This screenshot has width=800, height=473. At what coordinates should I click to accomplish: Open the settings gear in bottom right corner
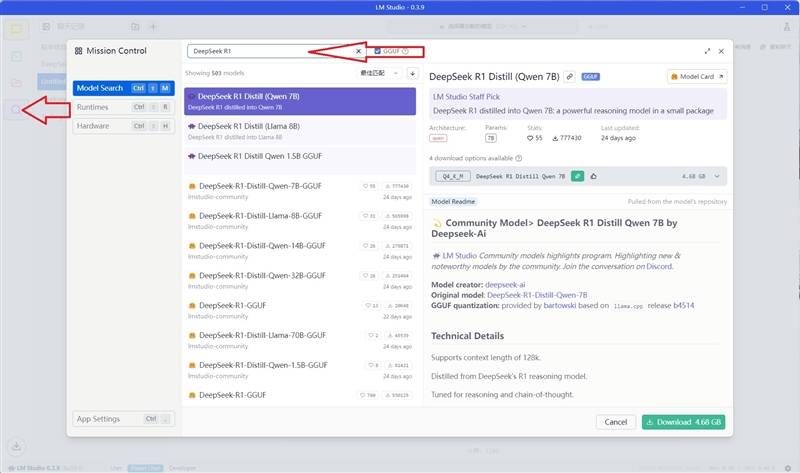click(x=788, y=467)
